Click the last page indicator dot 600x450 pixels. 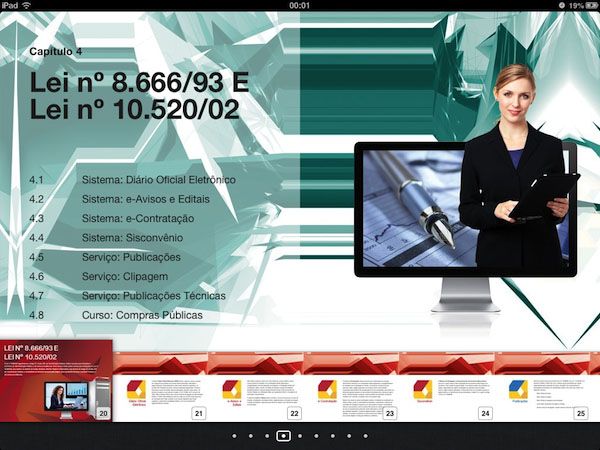coord(365,436)
